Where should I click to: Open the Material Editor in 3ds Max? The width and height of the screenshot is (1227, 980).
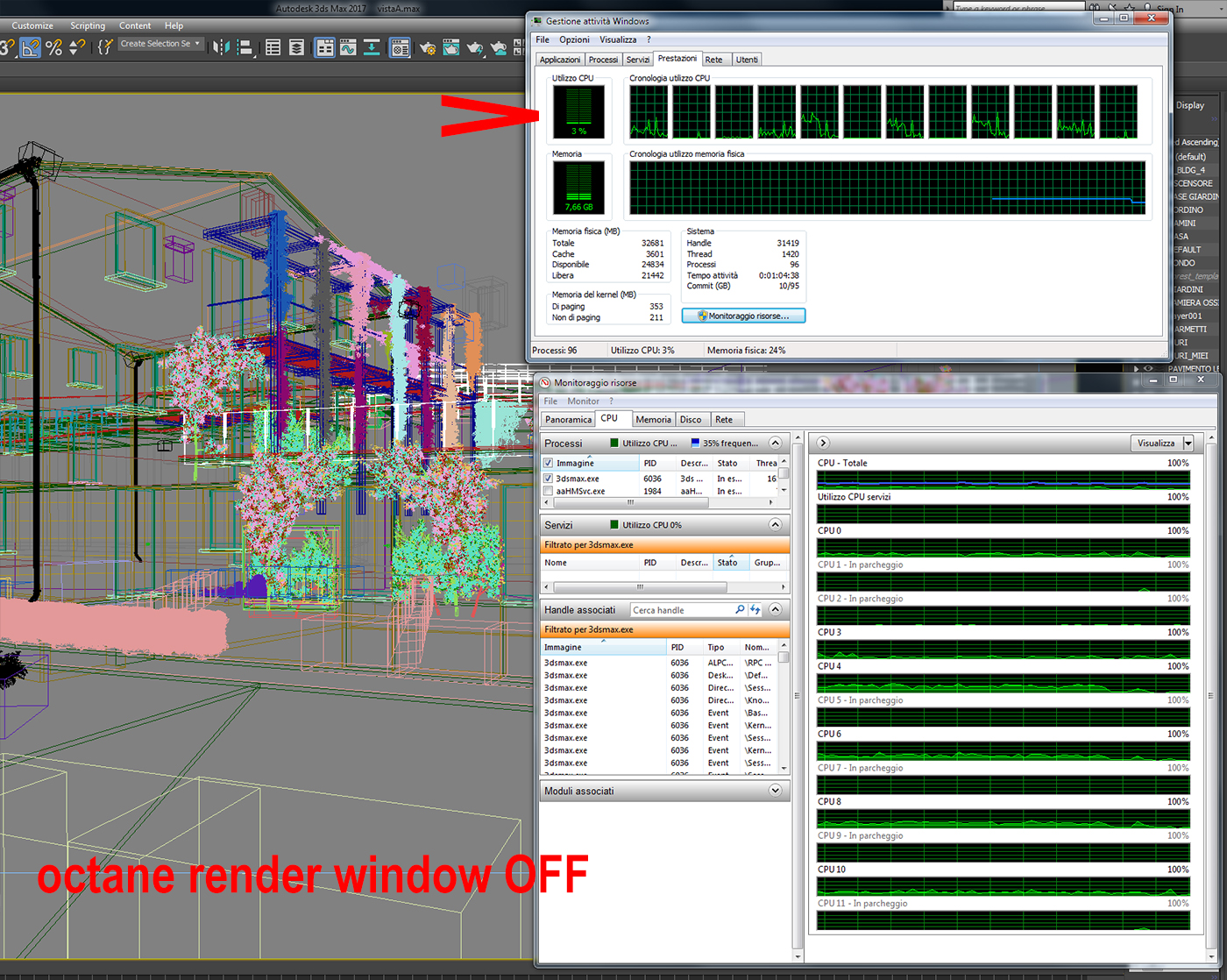click(400, 47)
